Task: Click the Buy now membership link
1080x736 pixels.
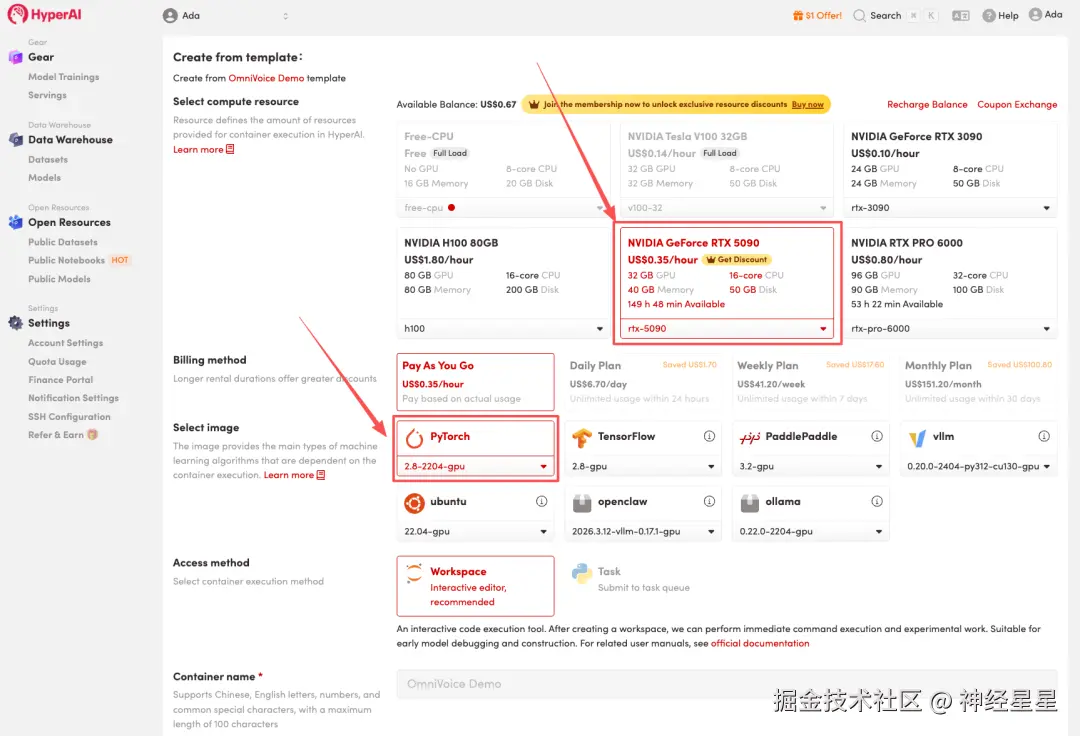Action: click(807, 105)
